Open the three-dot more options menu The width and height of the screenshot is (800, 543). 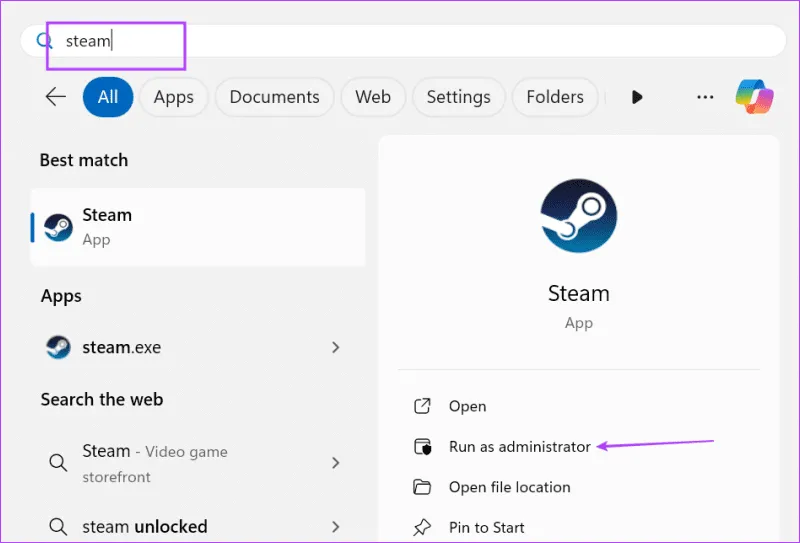tap(705, 97)
